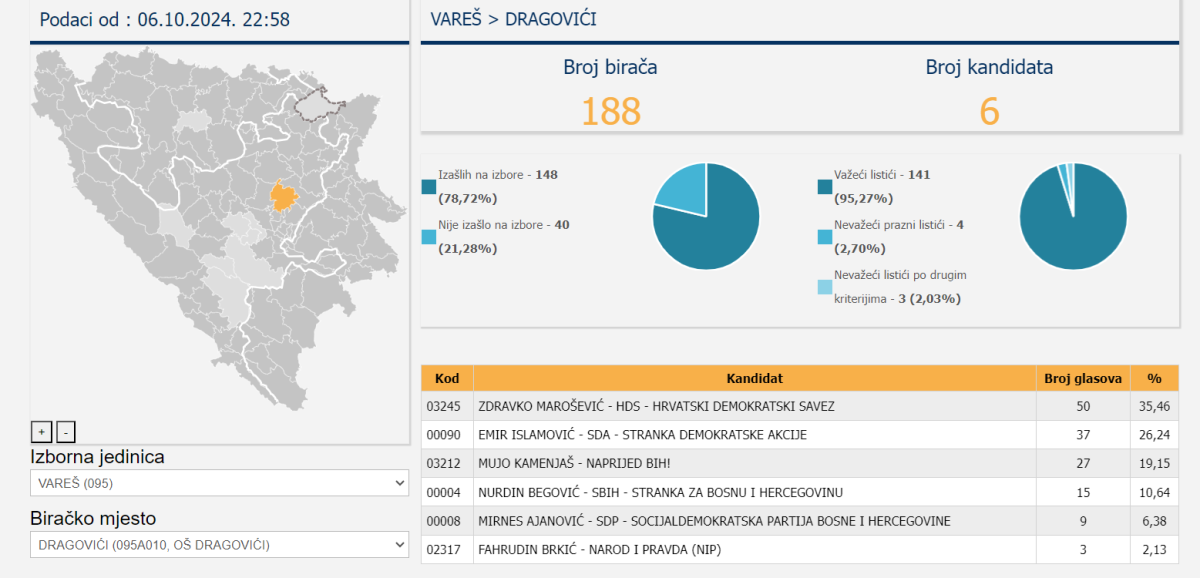The height and width of the screenshot is (578, 1200).
Task: Click the Kod column header
Action: click(447, 378)
